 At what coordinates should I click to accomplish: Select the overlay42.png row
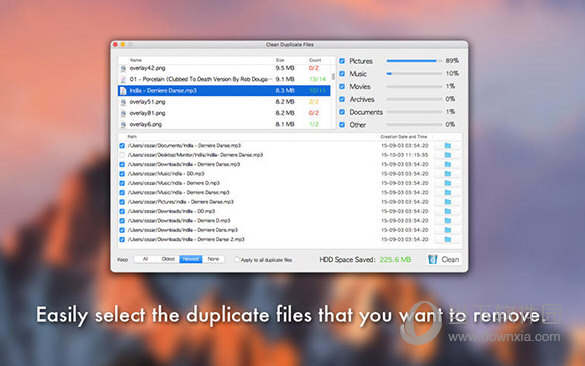pos(224,68)
